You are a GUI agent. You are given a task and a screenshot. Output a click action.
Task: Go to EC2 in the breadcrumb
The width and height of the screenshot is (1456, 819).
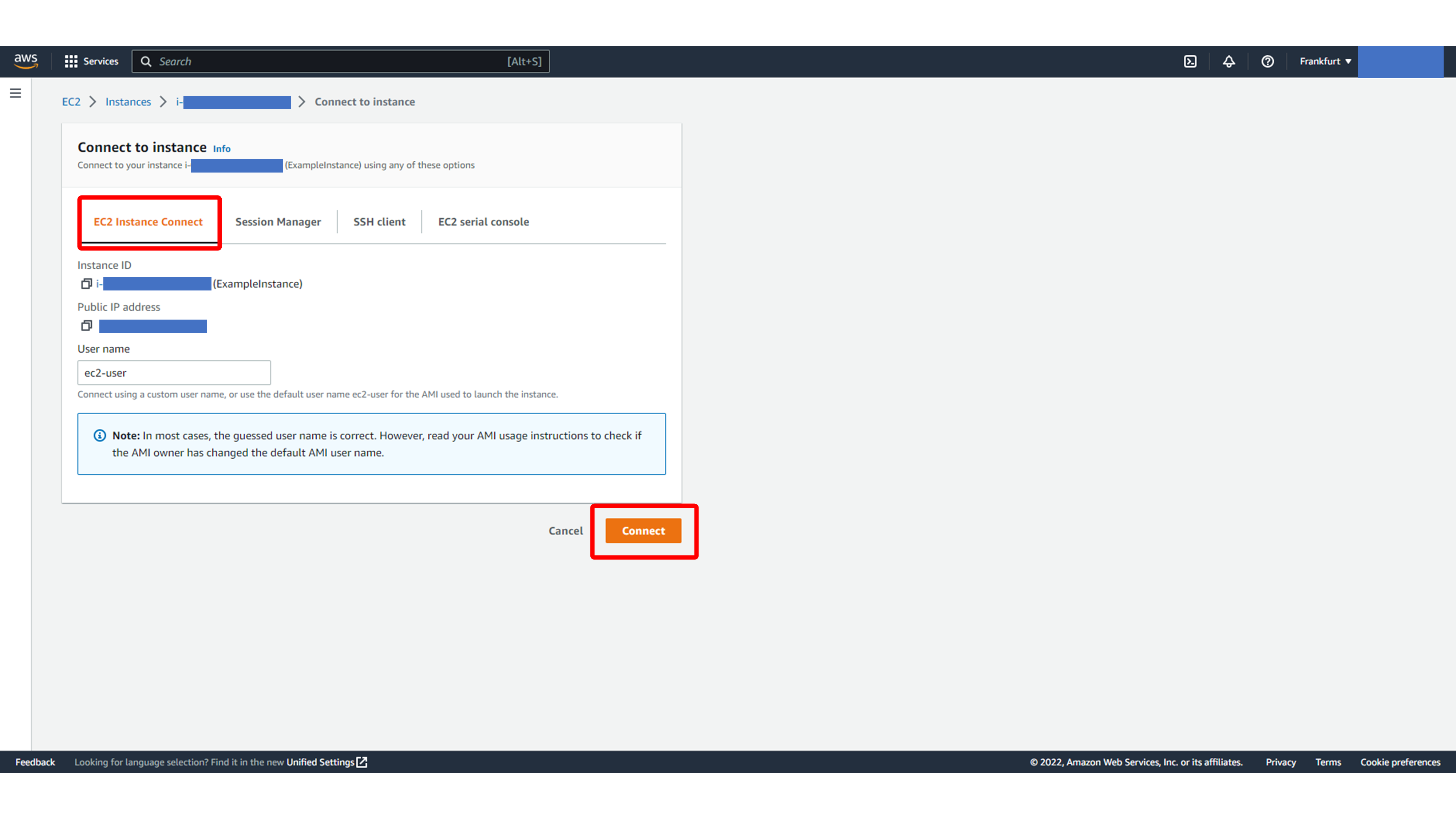click(x=71, y=102)
